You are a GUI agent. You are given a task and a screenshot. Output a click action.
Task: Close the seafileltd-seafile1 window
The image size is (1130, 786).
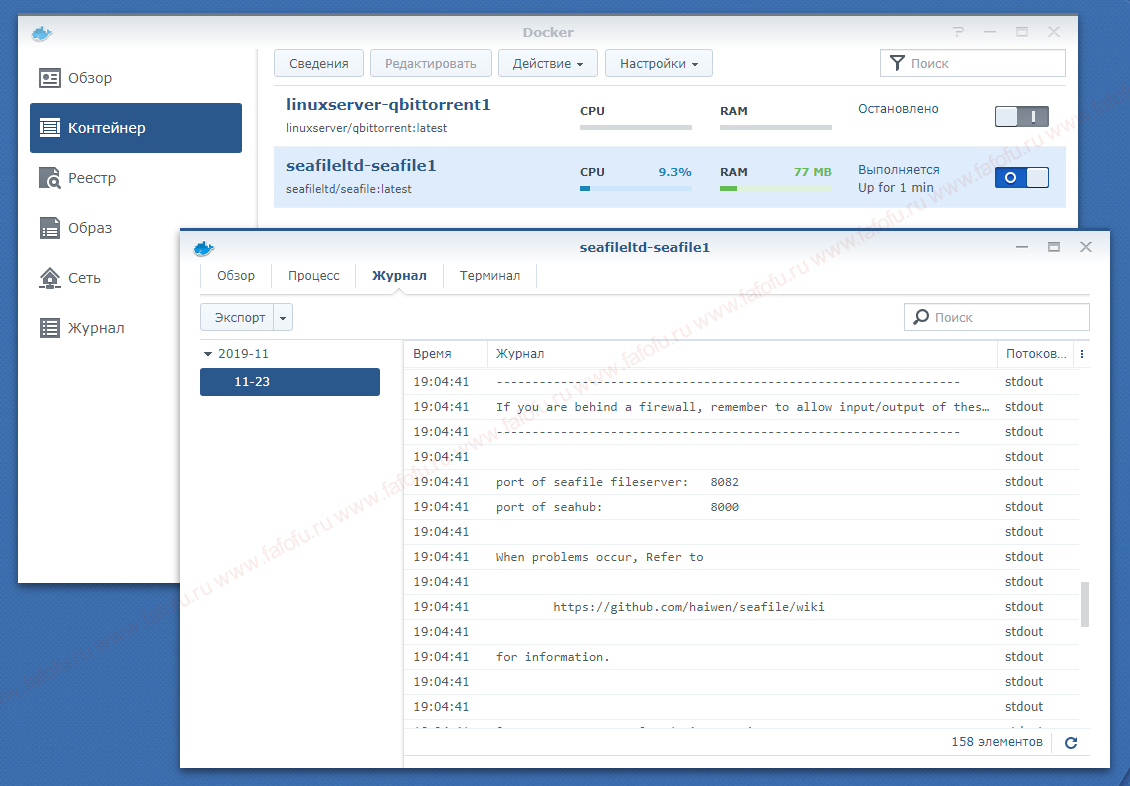tap(1085, 247)
